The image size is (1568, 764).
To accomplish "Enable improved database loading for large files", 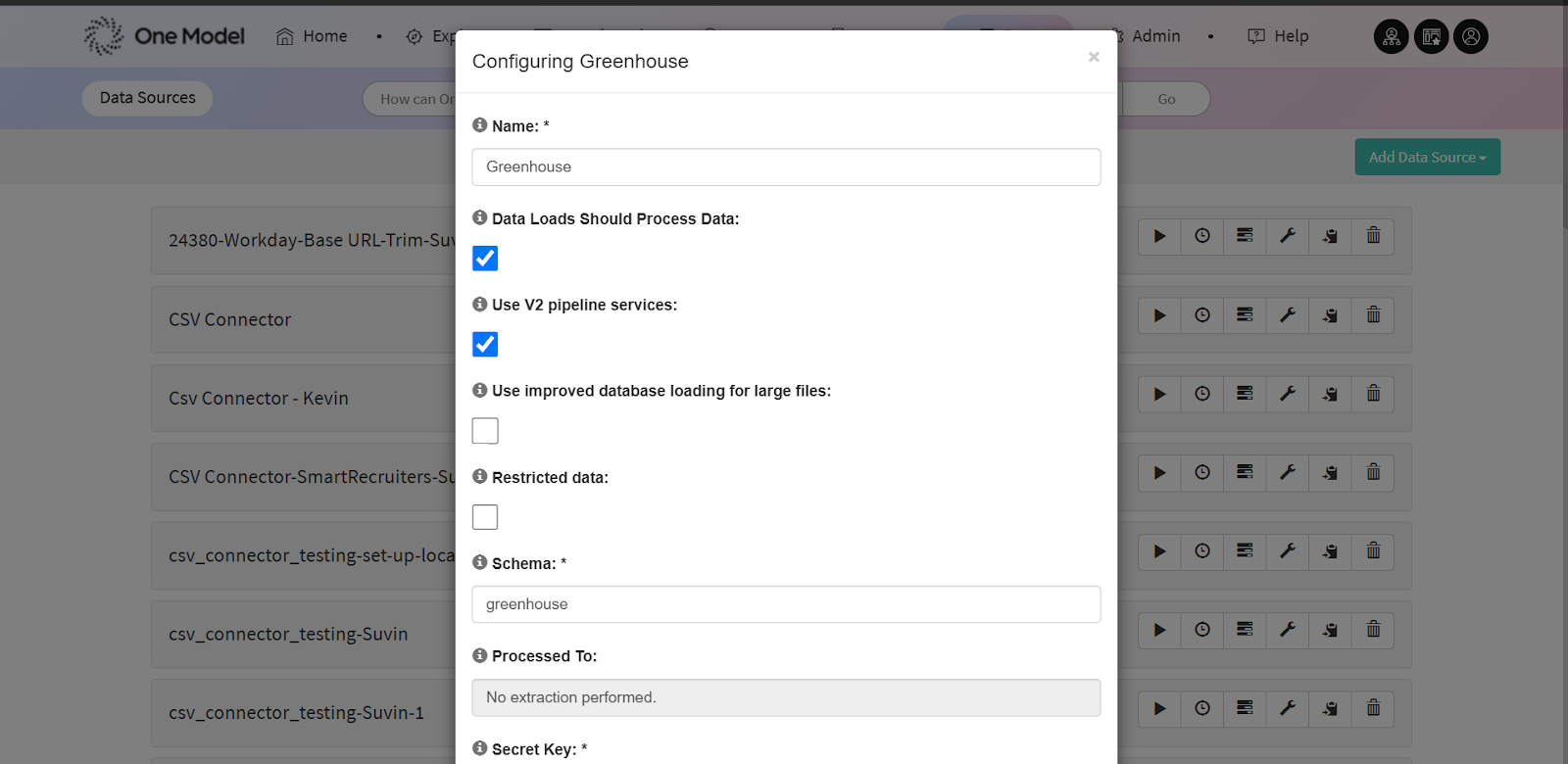I will point(485,431).
